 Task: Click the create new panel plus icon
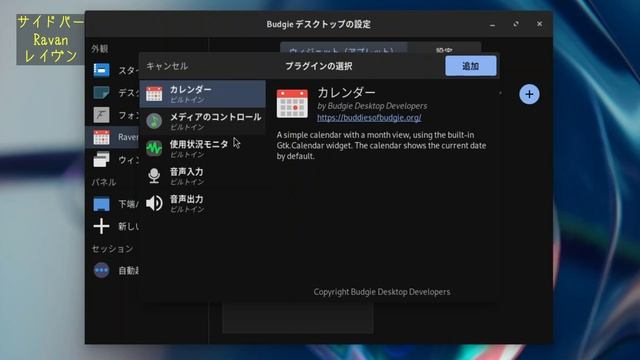coord(101,226)
